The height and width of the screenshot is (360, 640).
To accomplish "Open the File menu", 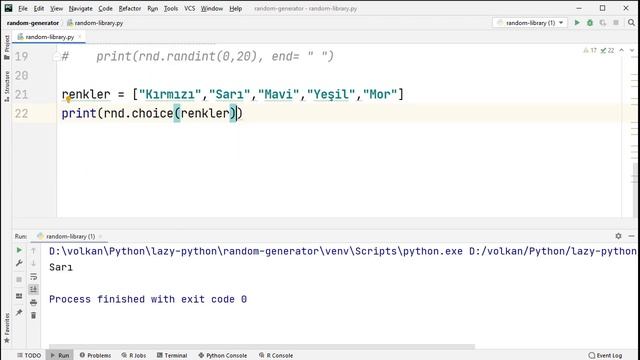I will [x=23, y=8].
